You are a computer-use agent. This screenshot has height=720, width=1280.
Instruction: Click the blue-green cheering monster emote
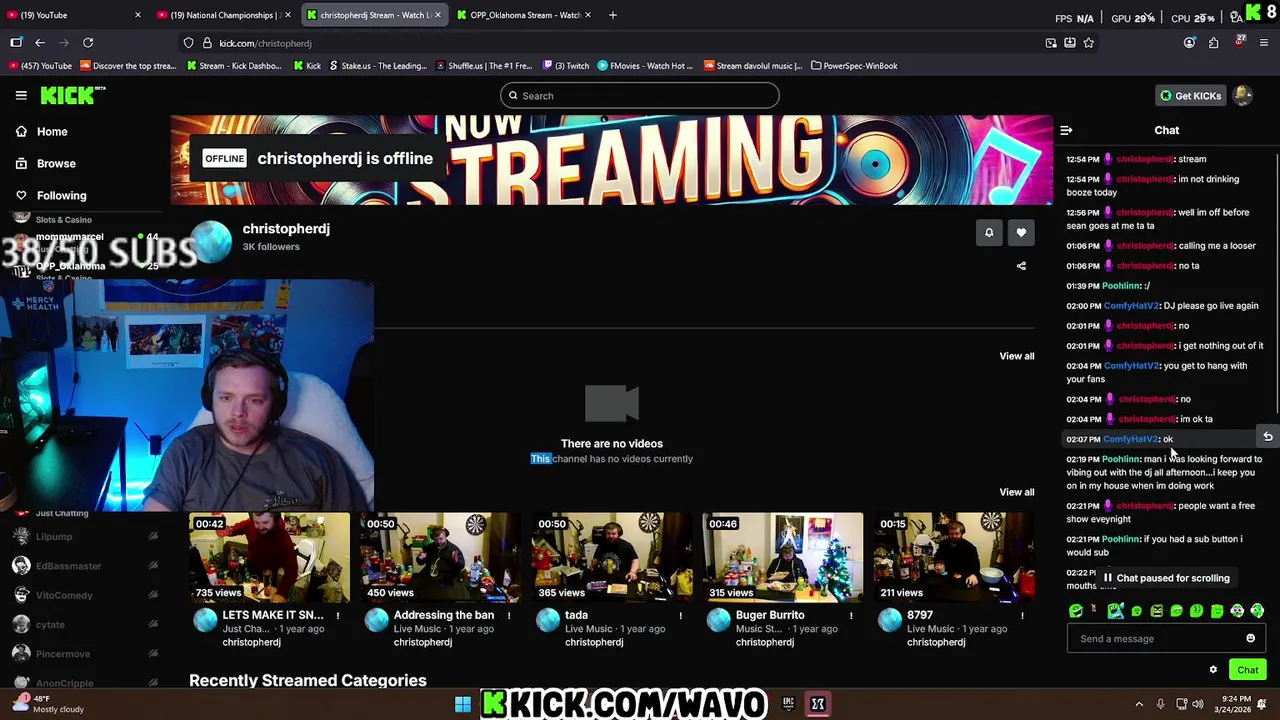[1116, 611]
